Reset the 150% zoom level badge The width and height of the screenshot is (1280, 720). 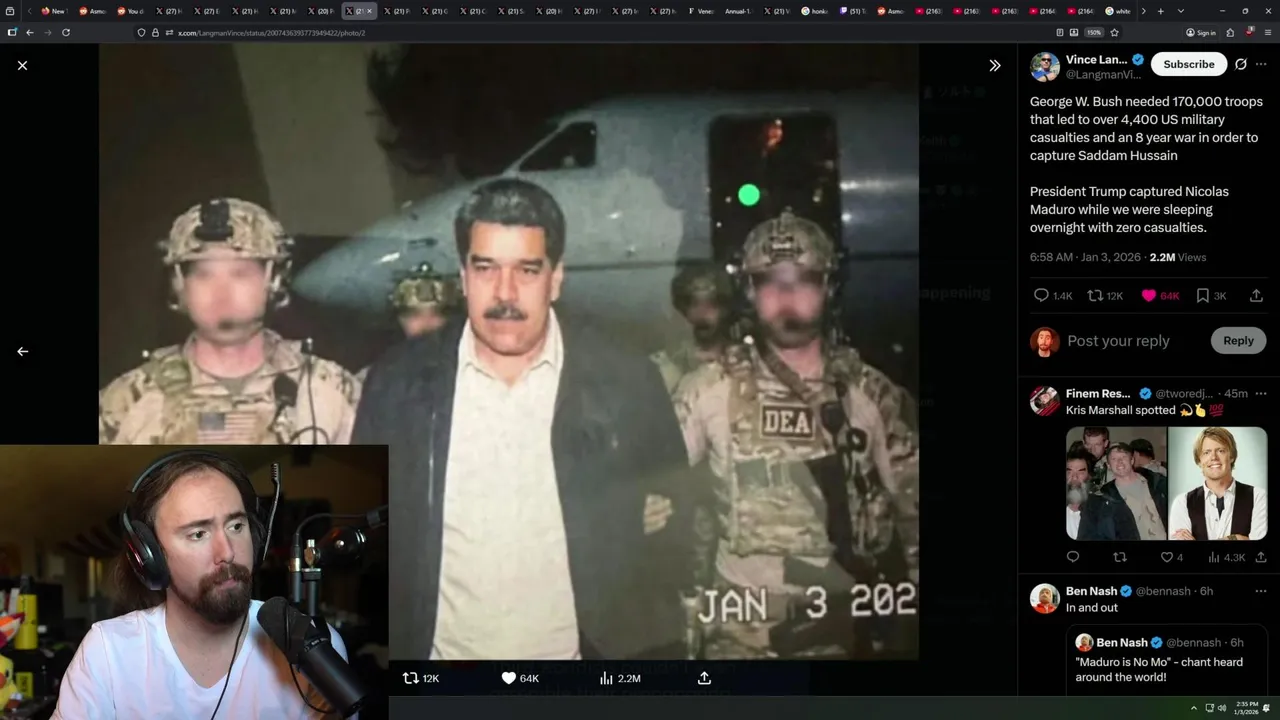point(1094,32)
